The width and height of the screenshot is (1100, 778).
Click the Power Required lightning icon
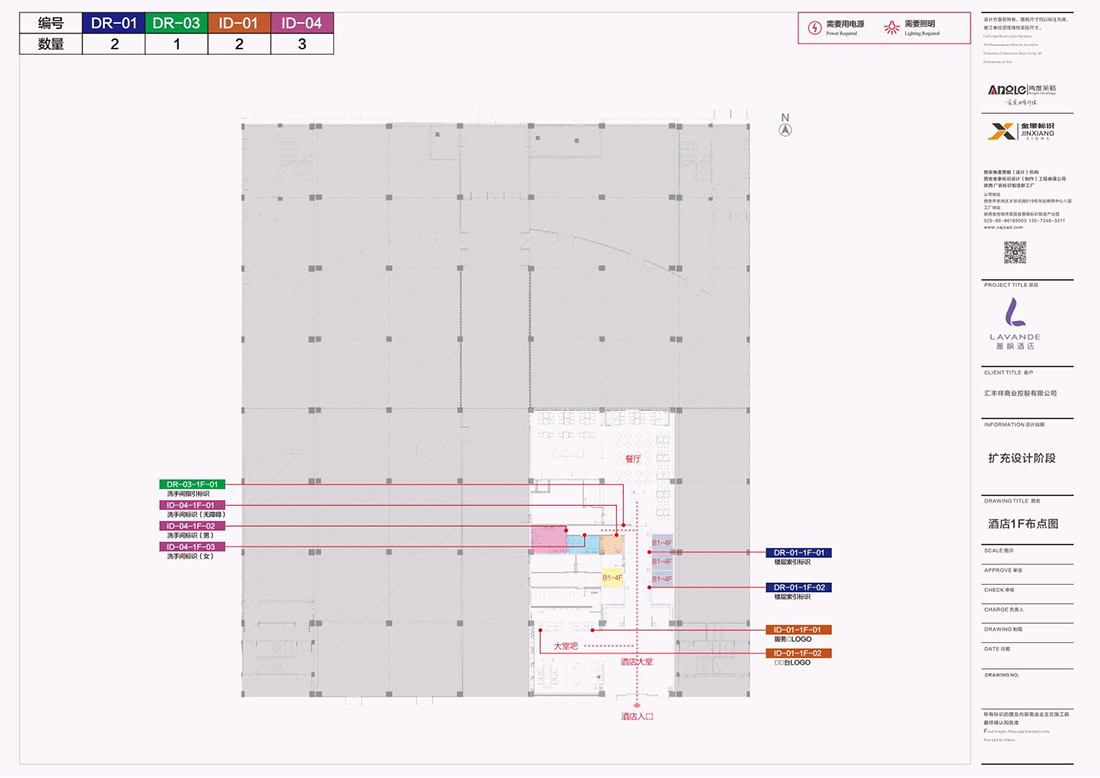pyautogui.click(x=814, y=29)
